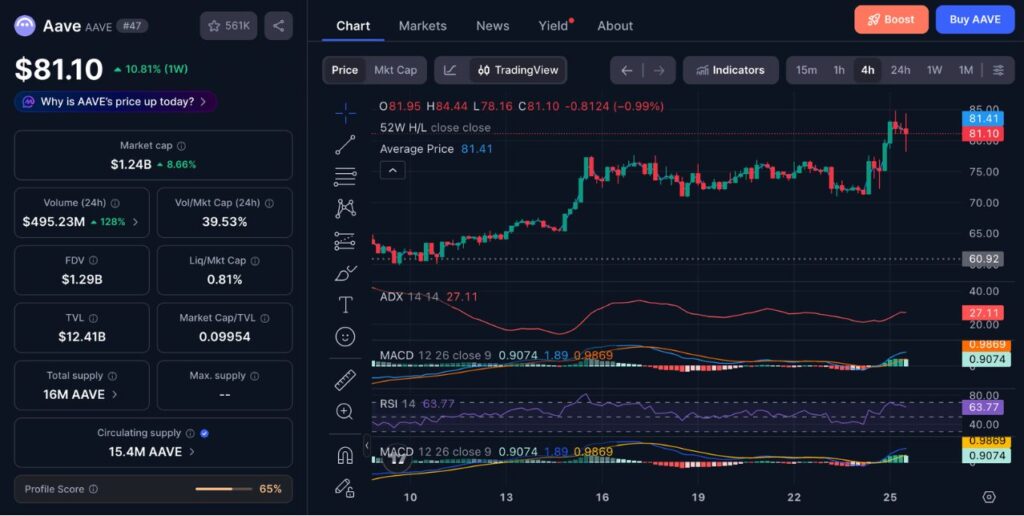
Task: Select the 1h timeframe
Action: (x=839, y=70)
